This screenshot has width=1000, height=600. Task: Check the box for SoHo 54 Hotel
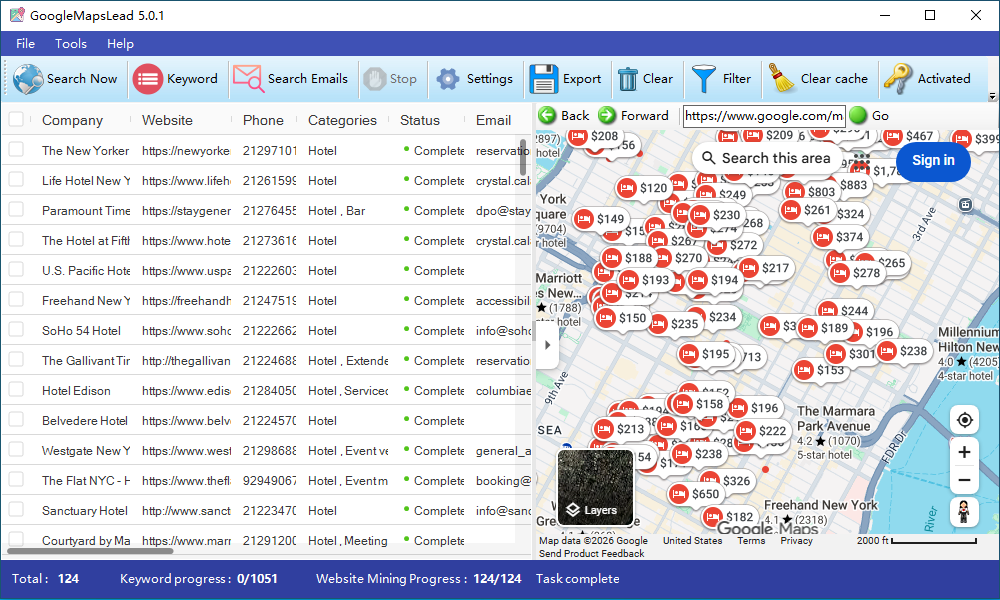tap(16, 330)
